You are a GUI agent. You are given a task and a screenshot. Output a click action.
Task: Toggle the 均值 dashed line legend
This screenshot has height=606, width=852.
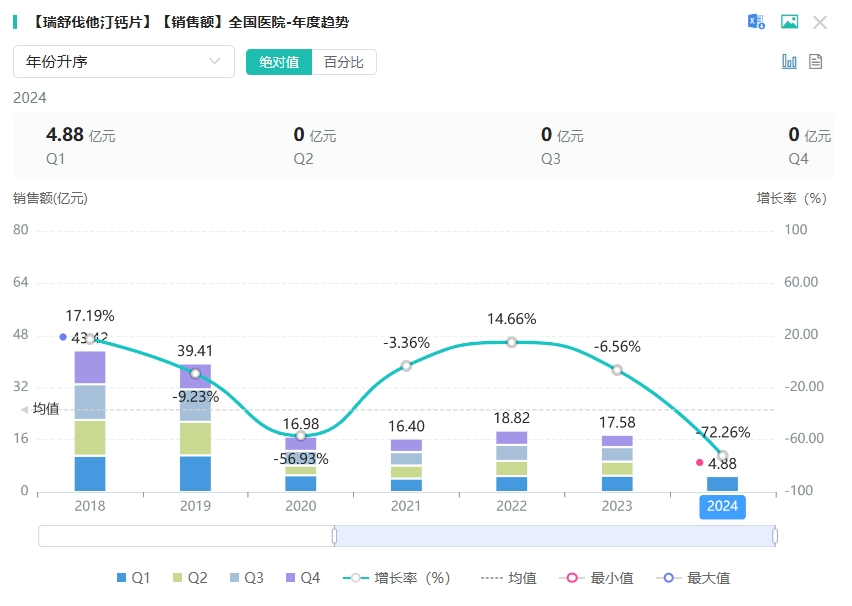coord(508,578)
